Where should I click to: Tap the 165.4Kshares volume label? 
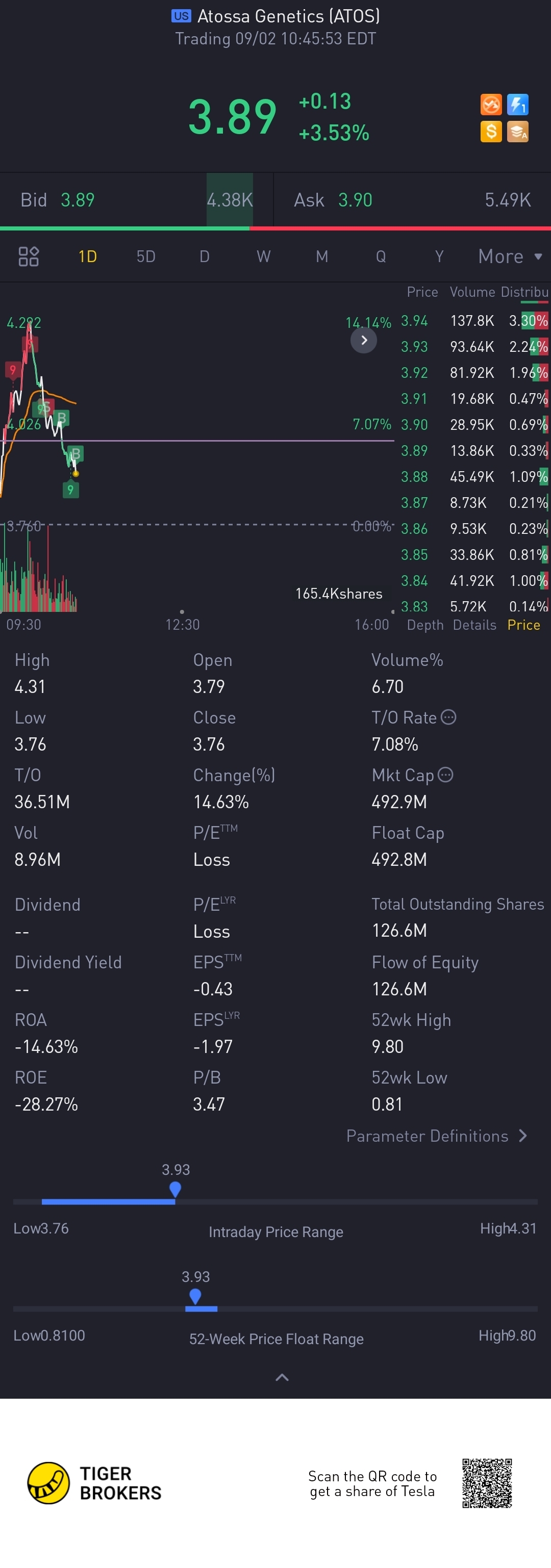point(339,594)
